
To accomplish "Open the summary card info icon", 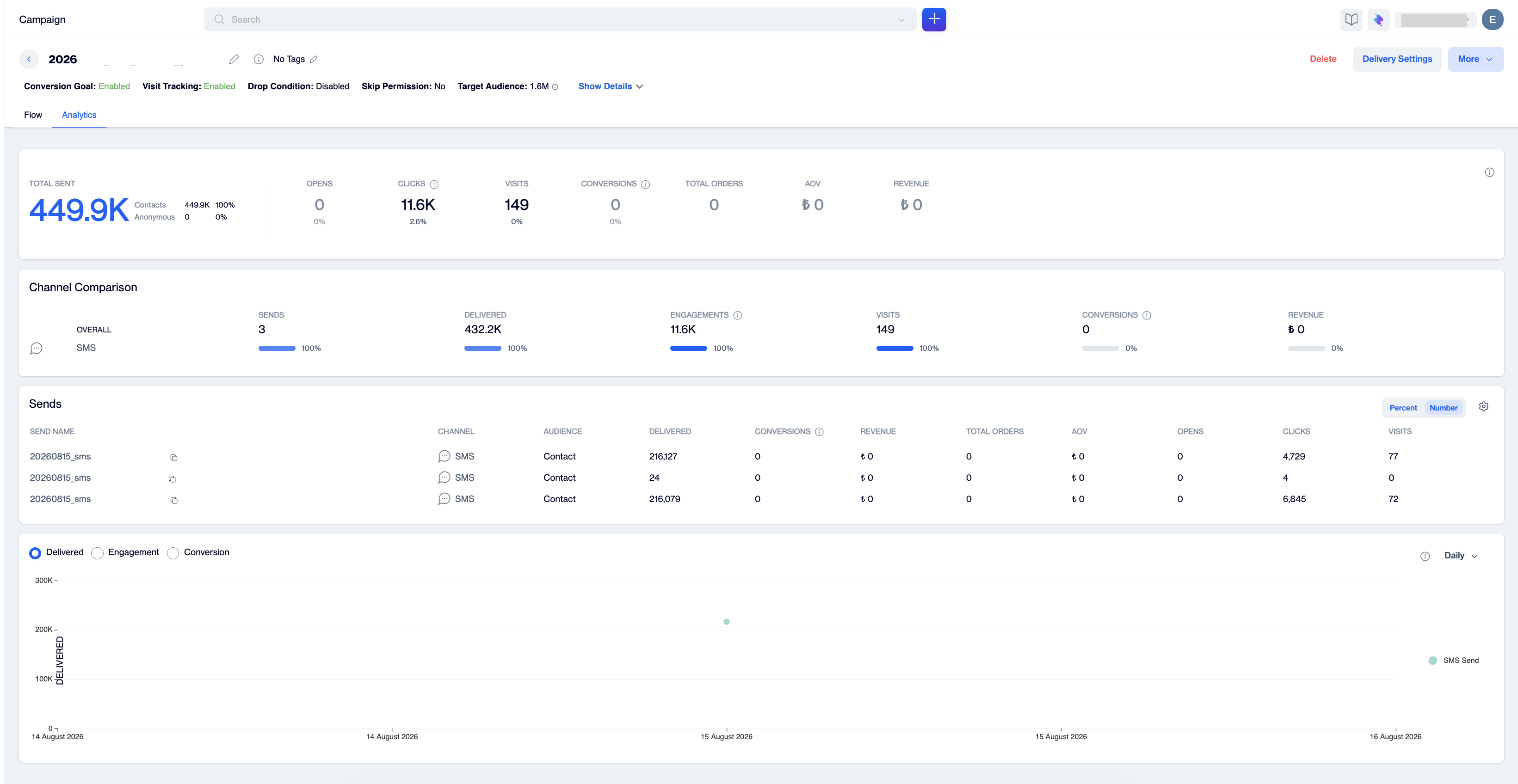I will coord(1489,172).
